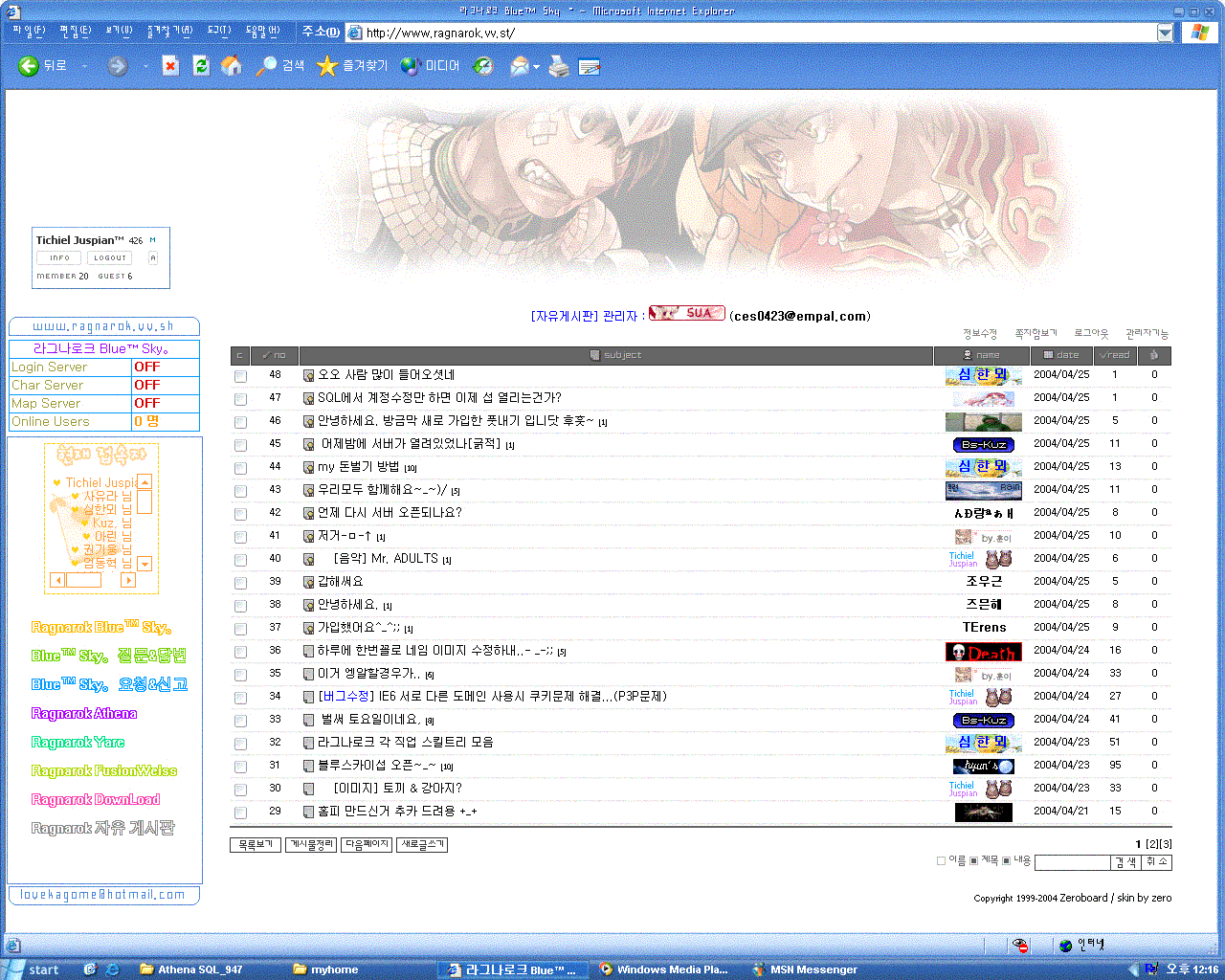Open the Search magnifier icon
Screen dimensions: 1225x980
tap(266, 66)
